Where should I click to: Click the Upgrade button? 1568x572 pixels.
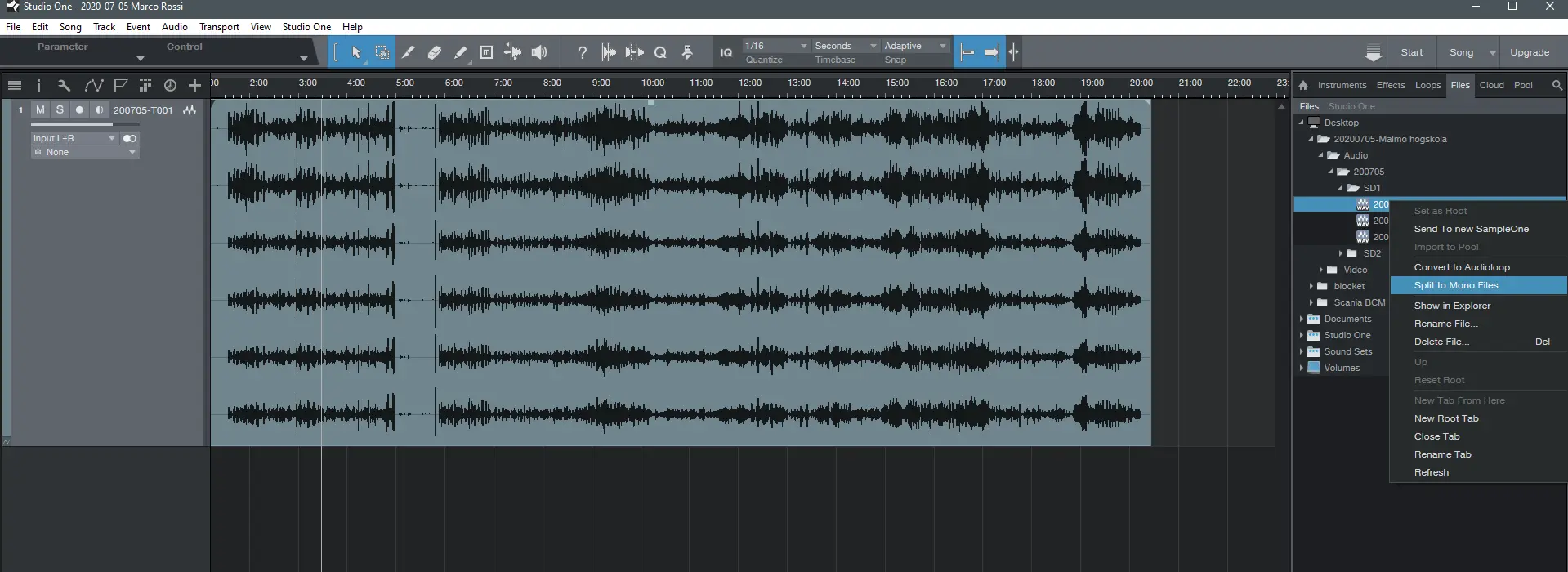point(1529,52)
